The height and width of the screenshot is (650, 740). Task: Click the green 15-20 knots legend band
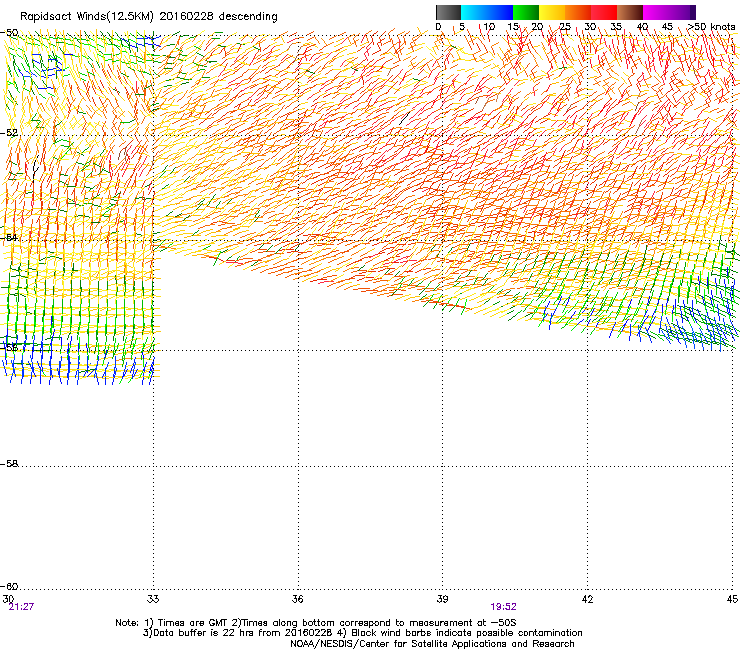(526, 12)
